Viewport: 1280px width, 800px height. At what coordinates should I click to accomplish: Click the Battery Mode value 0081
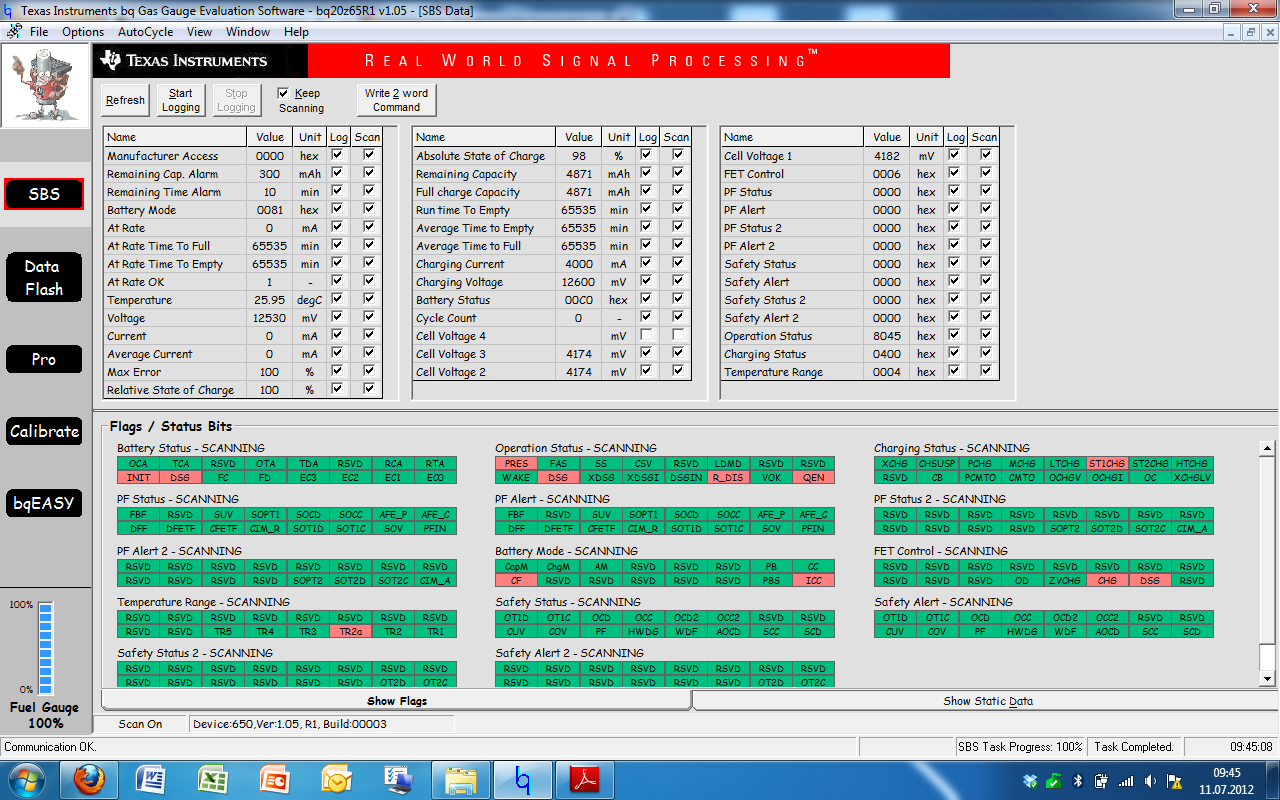tap(269, 210)
